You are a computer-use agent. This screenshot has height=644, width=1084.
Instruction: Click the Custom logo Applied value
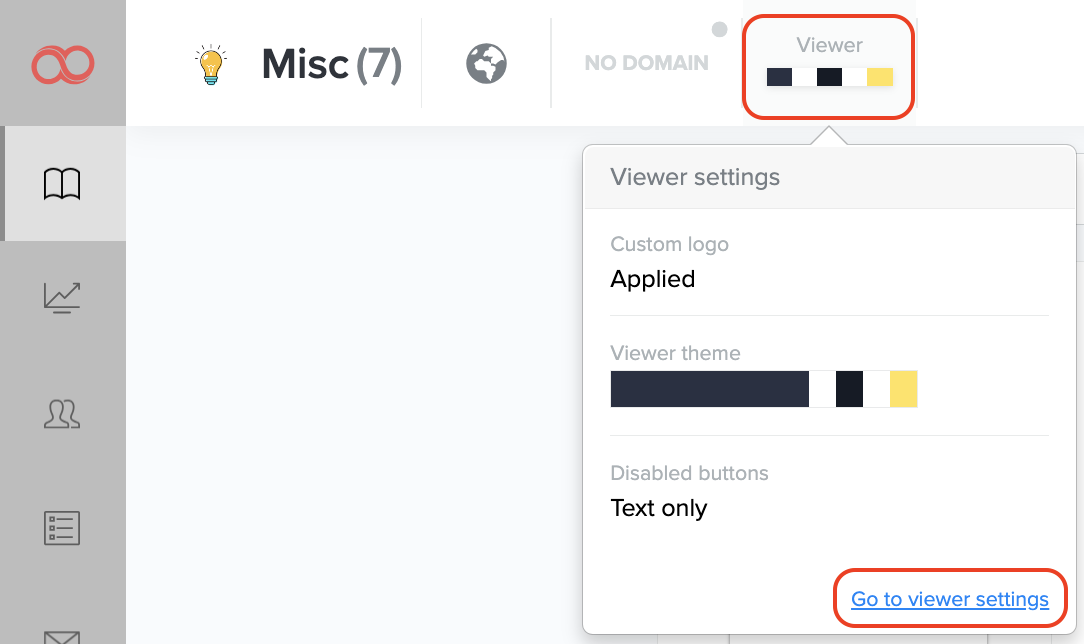[x=652, y=279]
